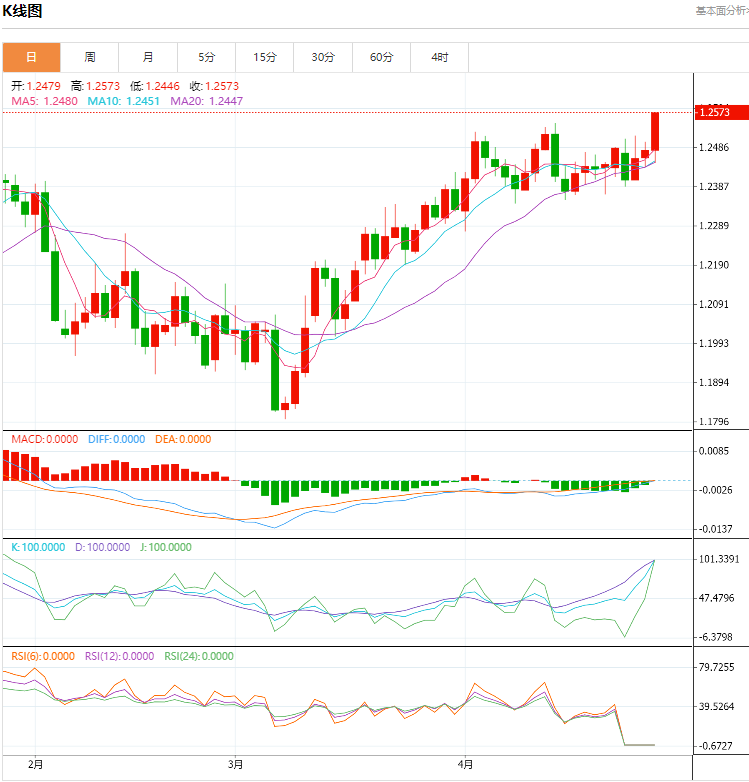The height and width of the screenshot is (782, 749).
Task: Open the 4时 interval tab
Action: coord(440,57)
